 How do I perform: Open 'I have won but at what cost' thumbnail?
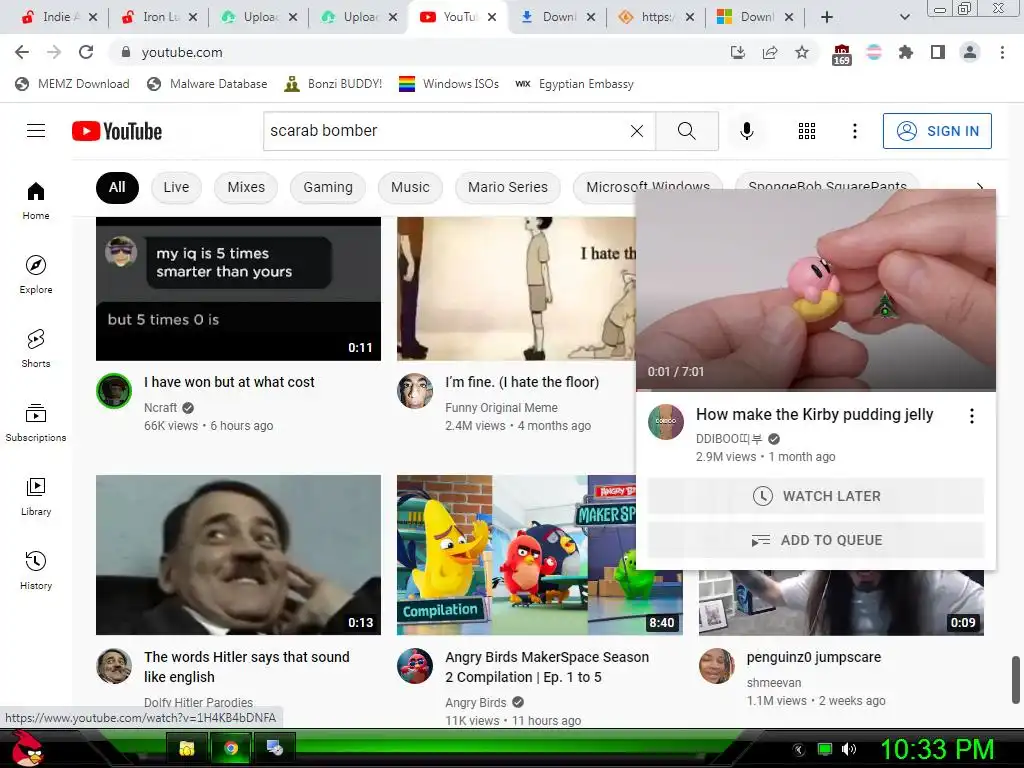tap(238, 289)
